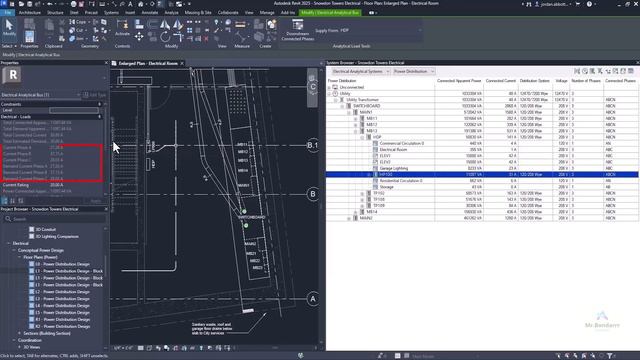Viewport: 640px width, 360px height.
Task: Click the filter icon in status bar
Action: coord(609,356)
